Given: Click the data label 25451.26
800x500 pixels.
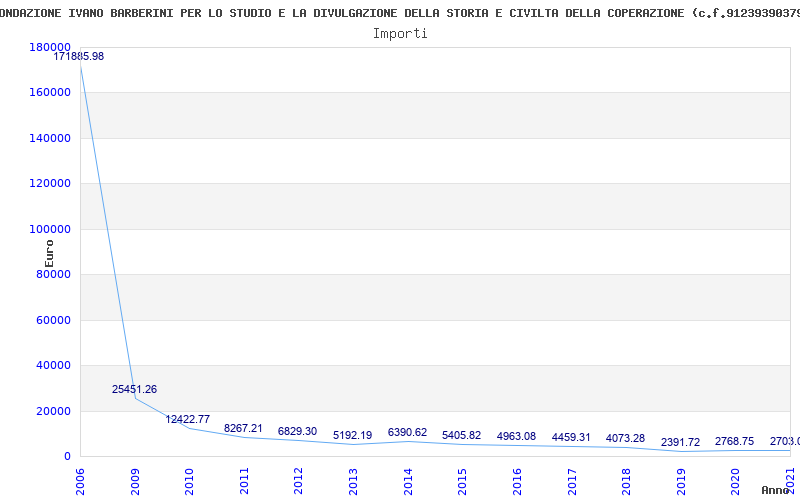Looking at the screenshot, I should [x=135, y=389].
